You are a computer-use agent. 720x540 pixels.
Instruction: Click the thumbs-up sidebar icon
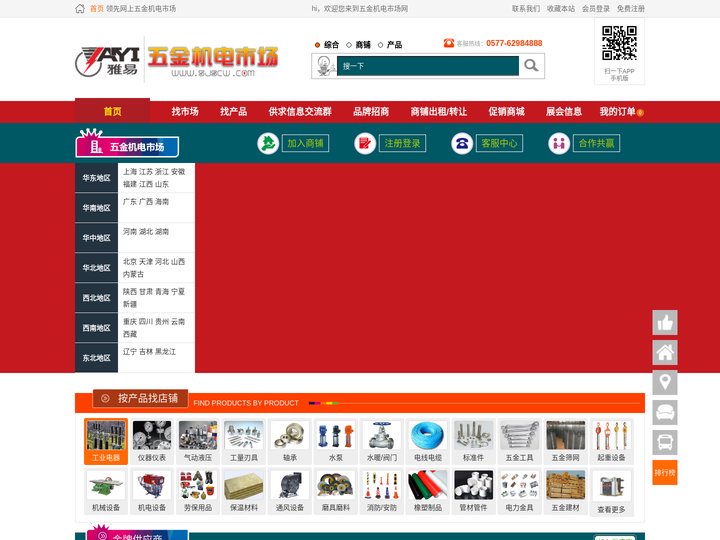pyautogui.click(x=665, y=322)
